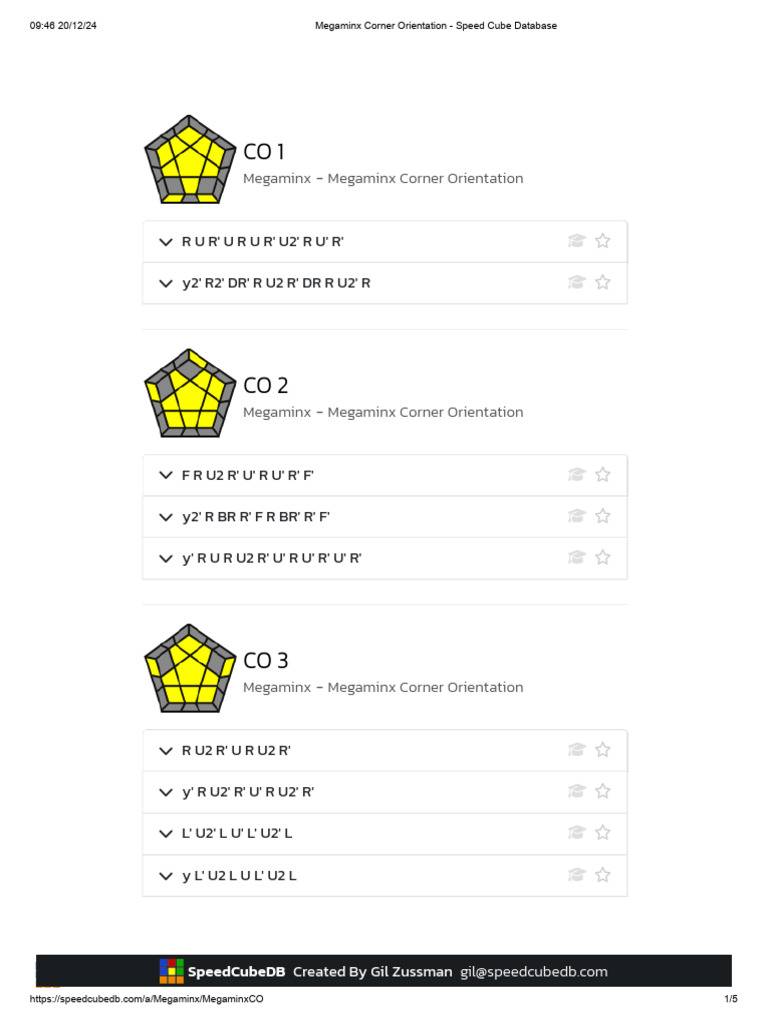
Task: Click graduation cap icon for R U R' U R U R' U2' algorithm
Action: tap(576, 241)
